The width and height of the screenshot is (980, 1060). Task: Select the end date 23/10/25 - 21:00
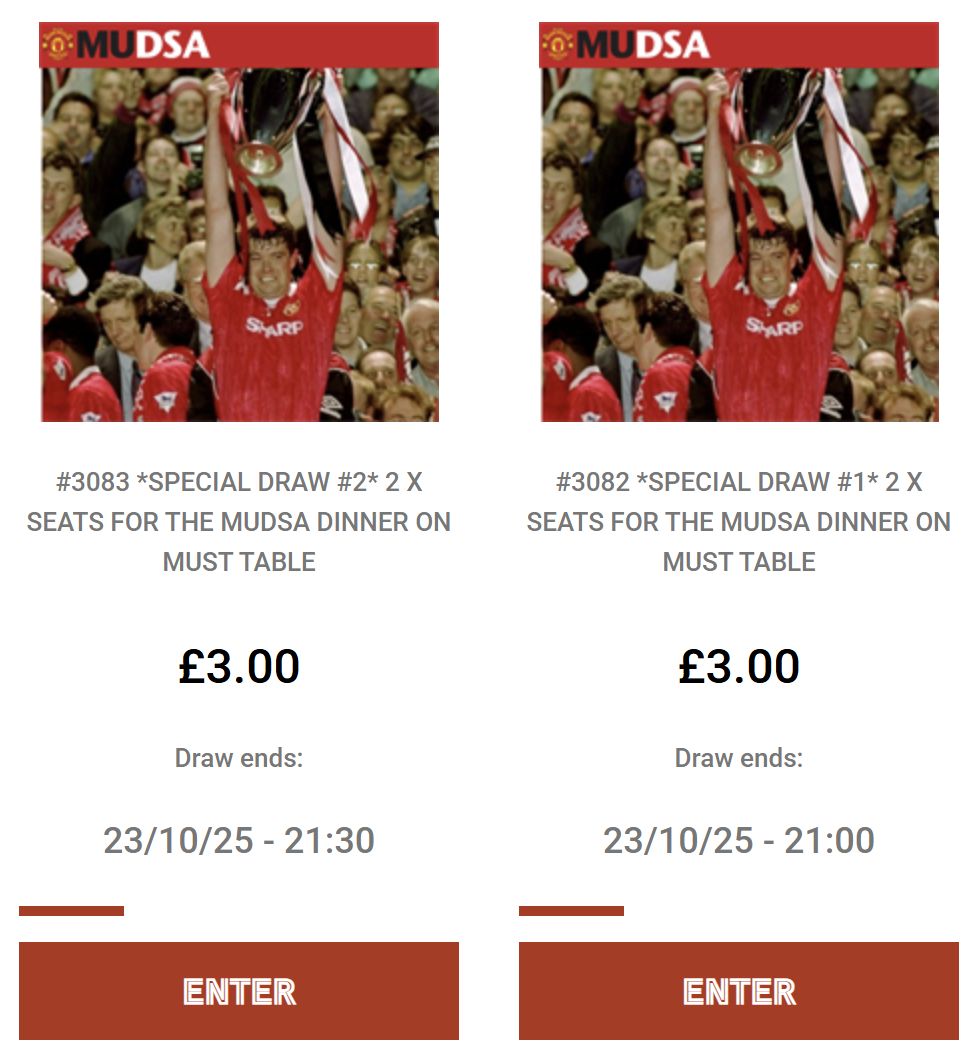[739, 840]
